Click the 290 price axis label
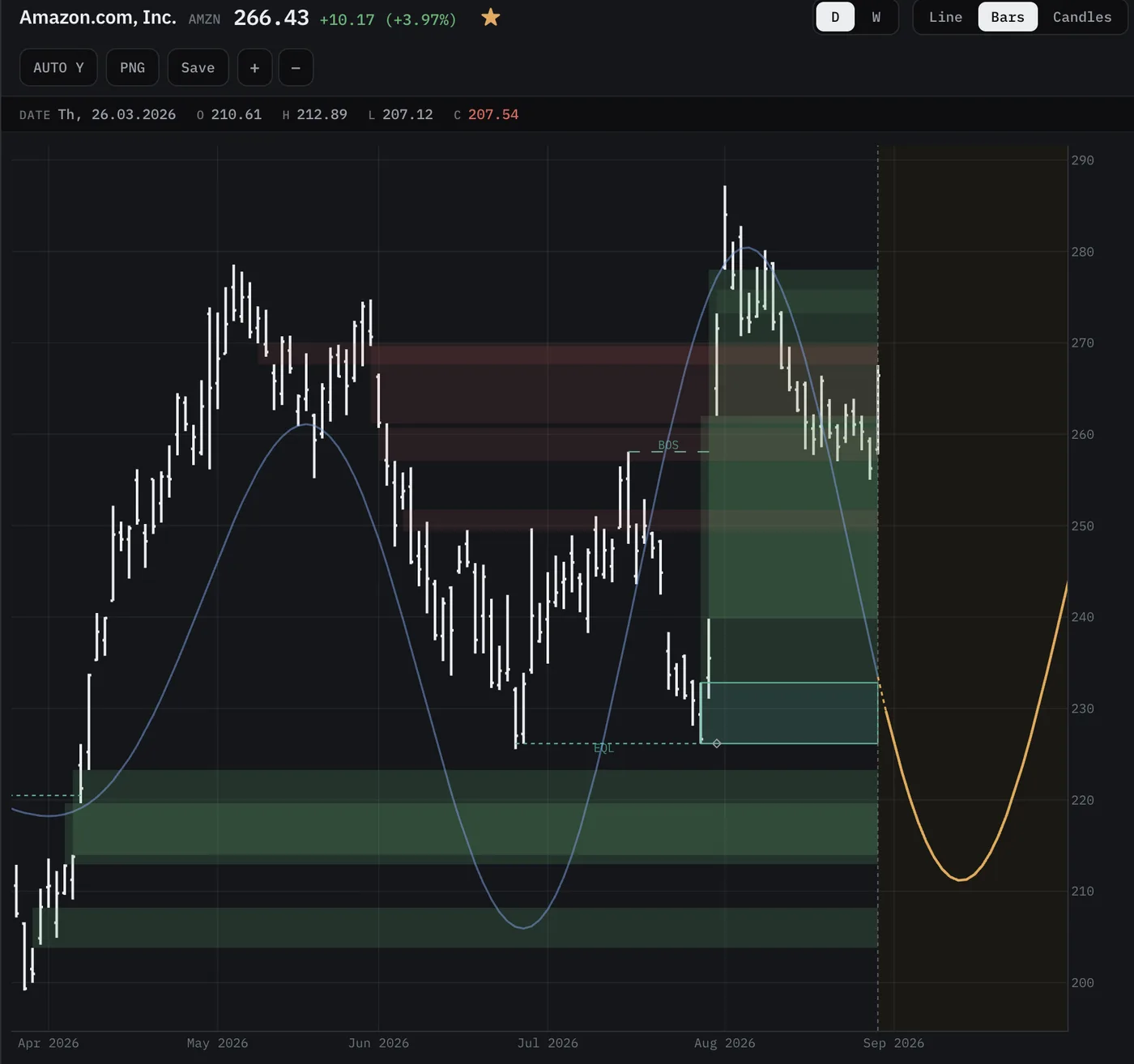The height and width of the screenshot is (1064, 1134). [1082, 160]
